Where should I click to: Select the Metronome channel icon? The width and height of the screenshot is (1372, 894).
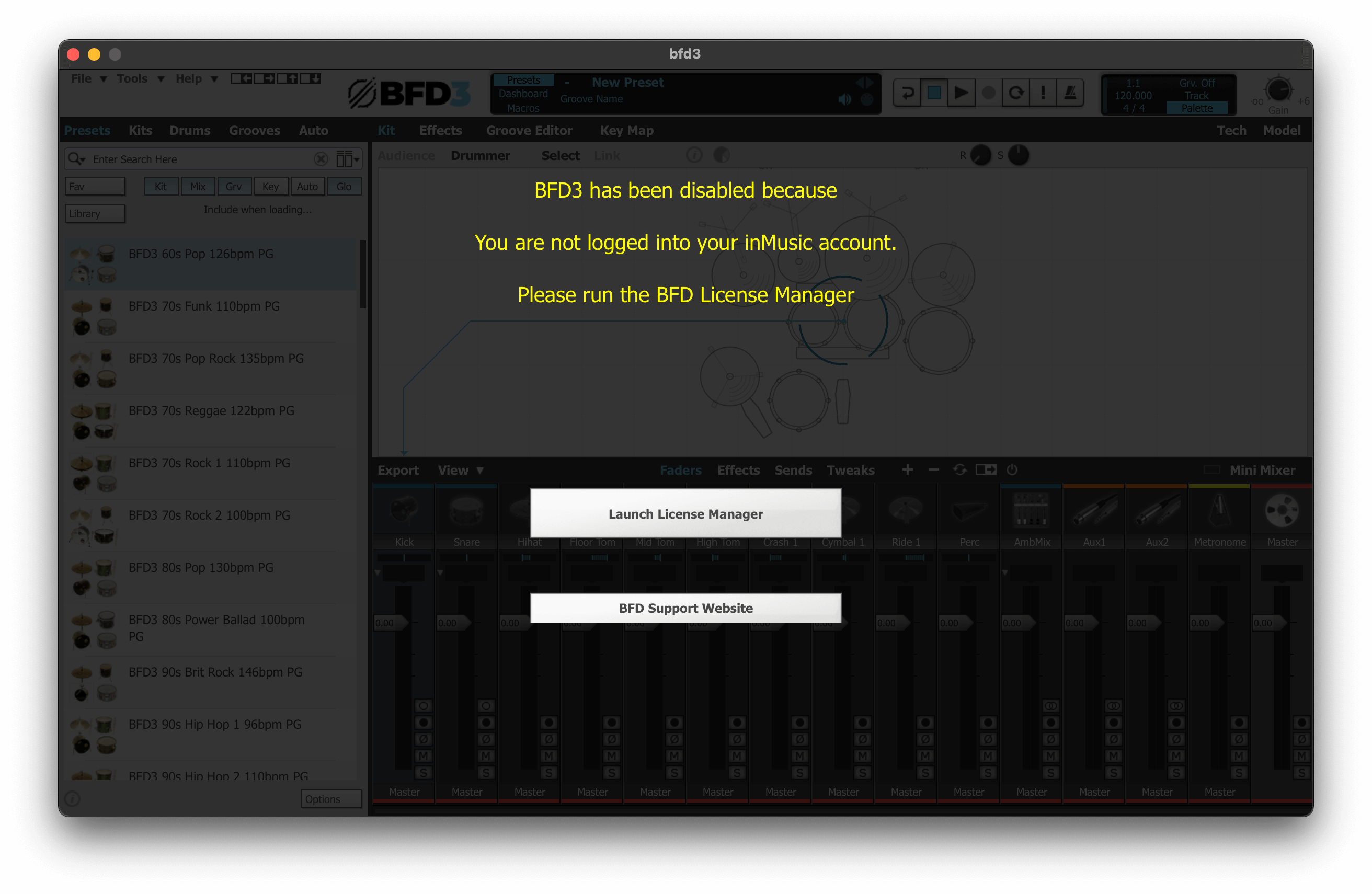click(1220, 510)
